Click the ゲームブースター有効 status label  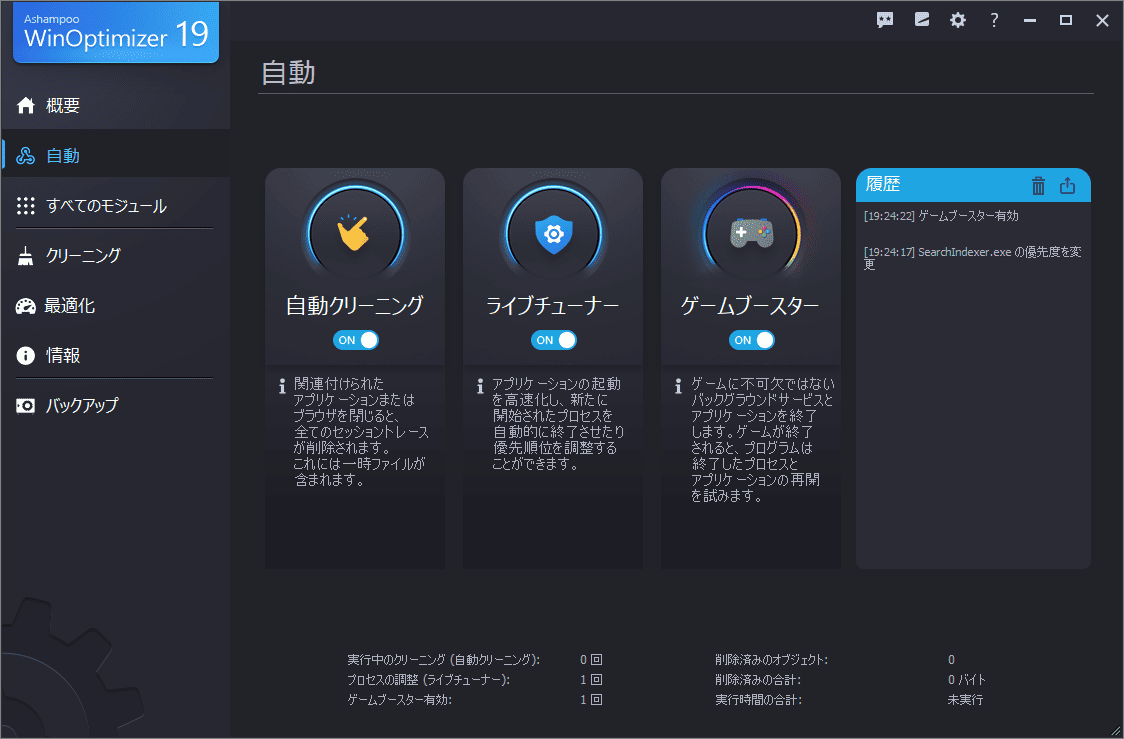click(399, 700)
